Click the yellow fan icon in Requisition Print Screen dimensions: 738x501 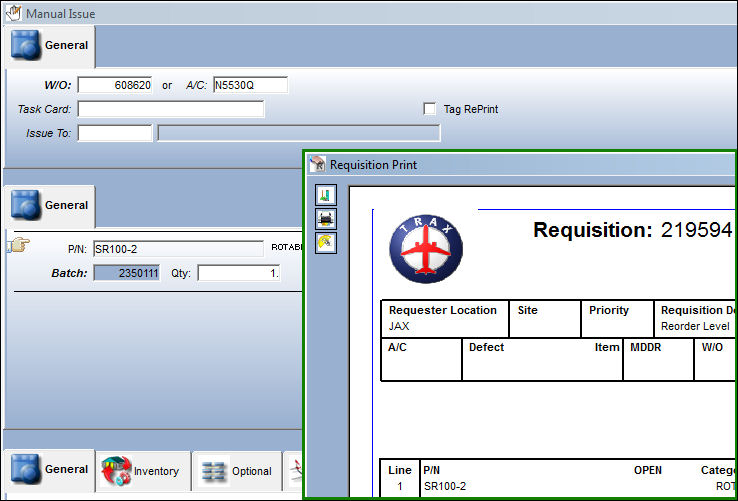(326, 243)
